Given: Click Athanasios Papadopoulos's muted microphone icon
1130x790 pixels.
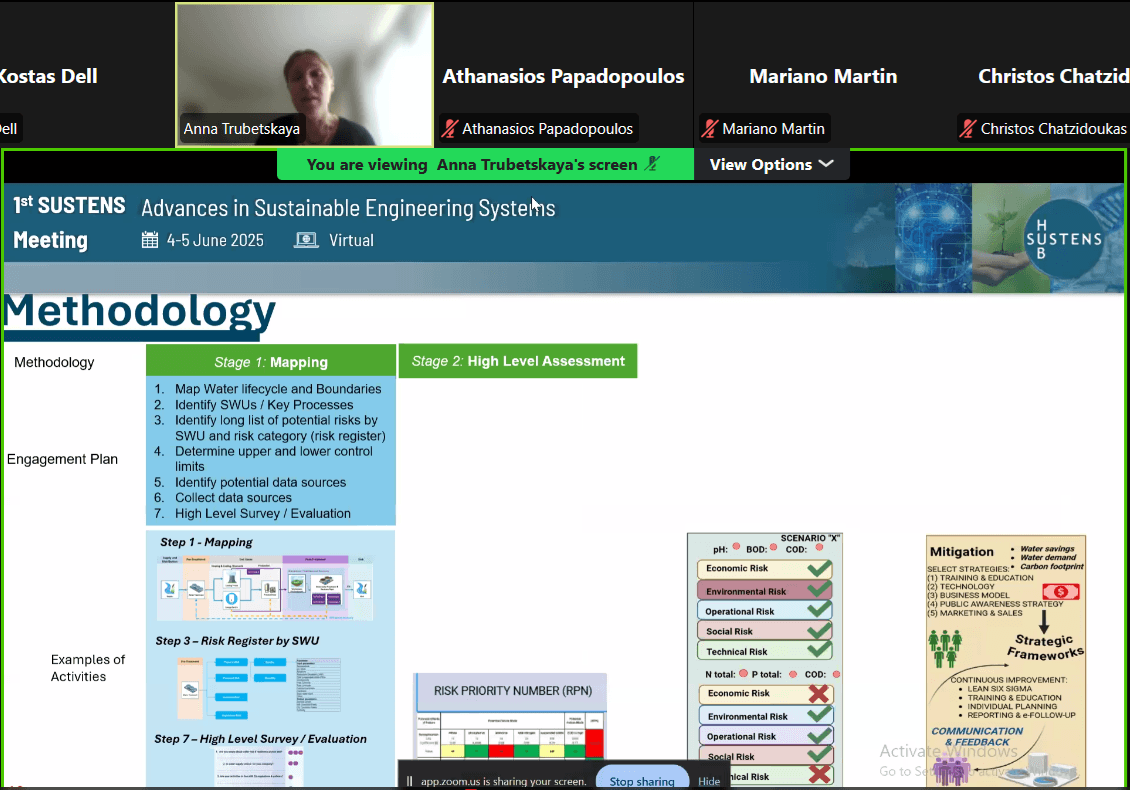Looking at the screenshot, I should 451,129.
